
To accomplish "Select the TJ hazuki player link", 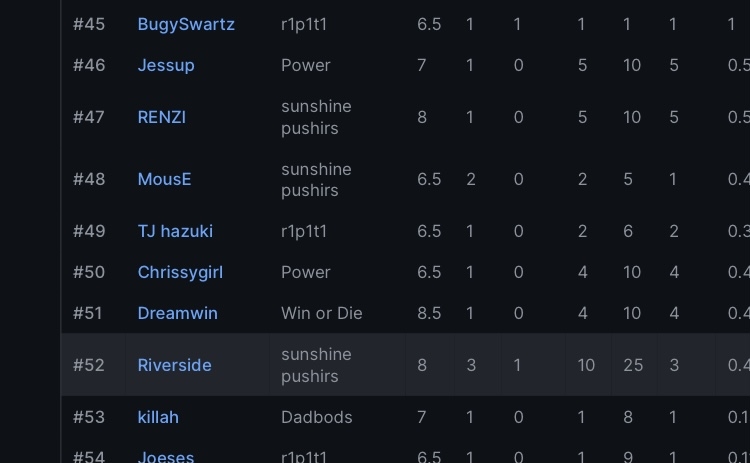I will [x=175, y=231].
